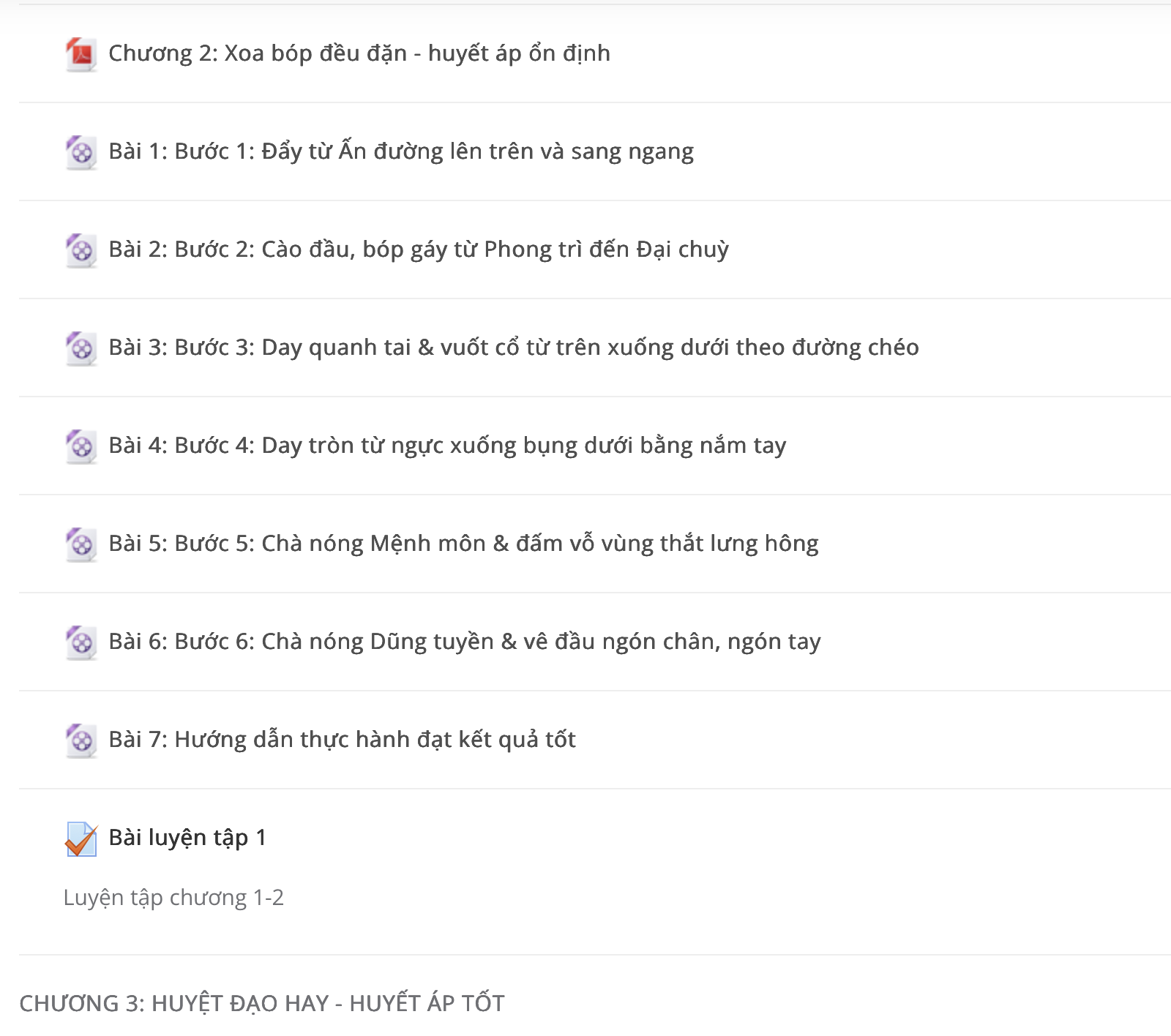Open Chương 2: Xoa bóp đều đặn document
The image size is (1171, 1036).
359,53
